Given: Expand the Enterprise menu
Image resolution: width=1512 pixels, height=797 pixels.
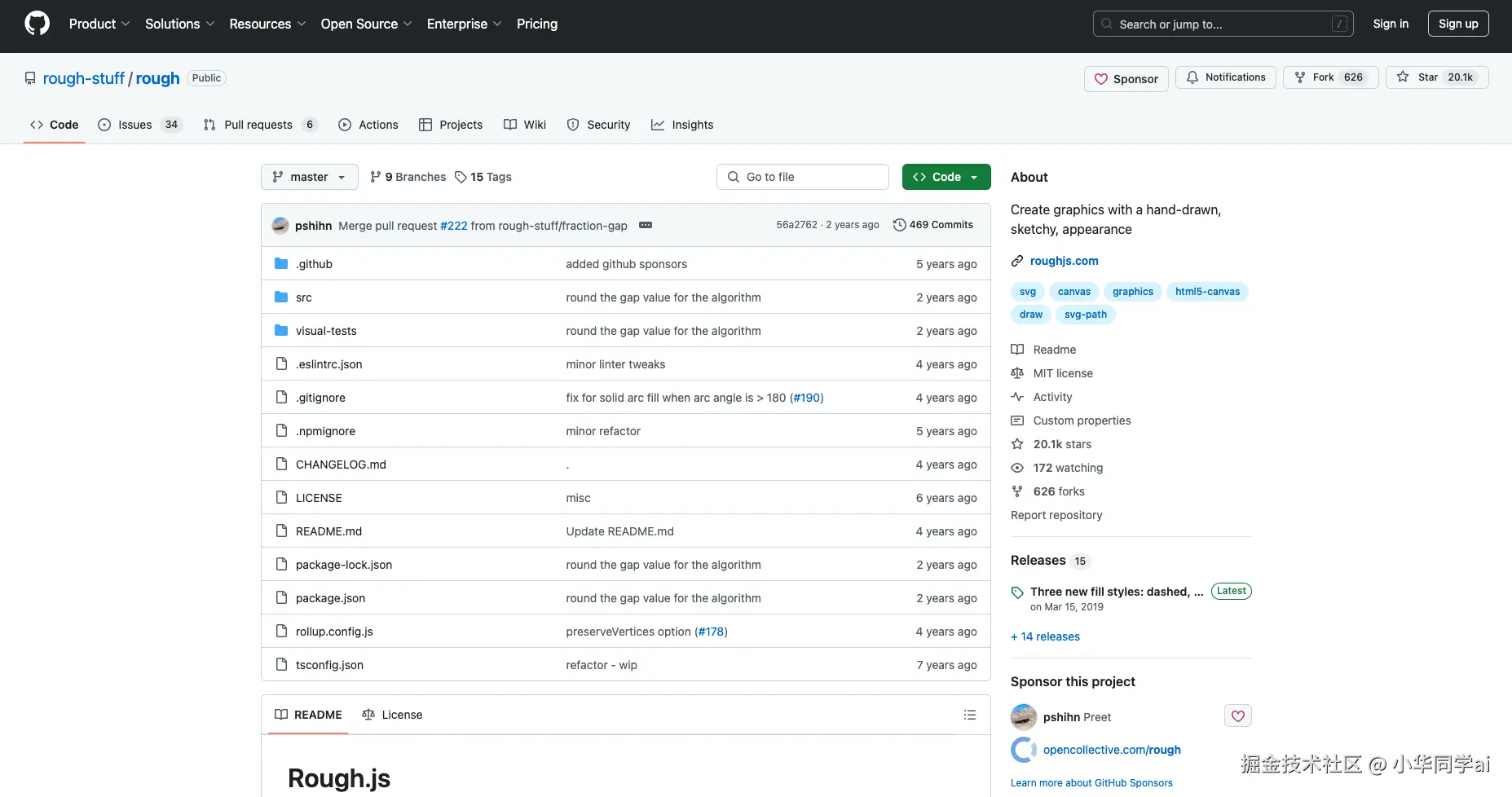Looking at the screenshot, I should tap(465, 24).
